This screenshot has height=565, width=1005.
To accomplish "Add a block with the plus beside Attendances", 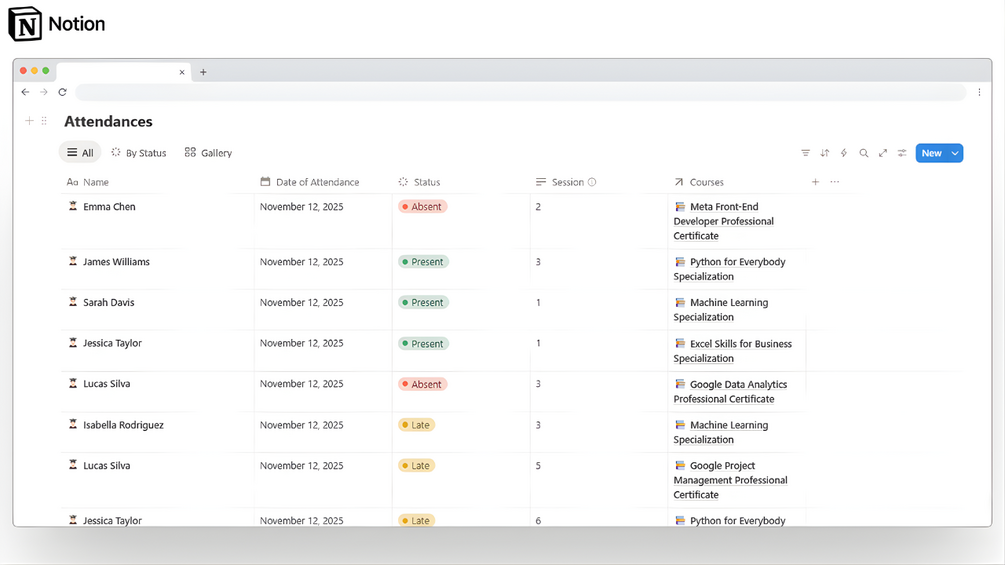I will click(x=29, y=120).
